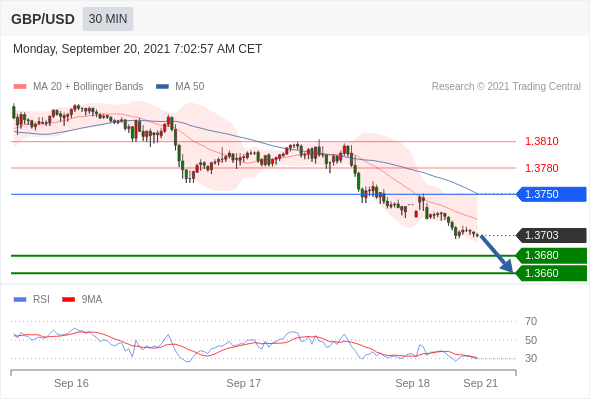590x400 pixels.
Task: Click the green 1.3680 target price tag
Action: coord(552,256)
